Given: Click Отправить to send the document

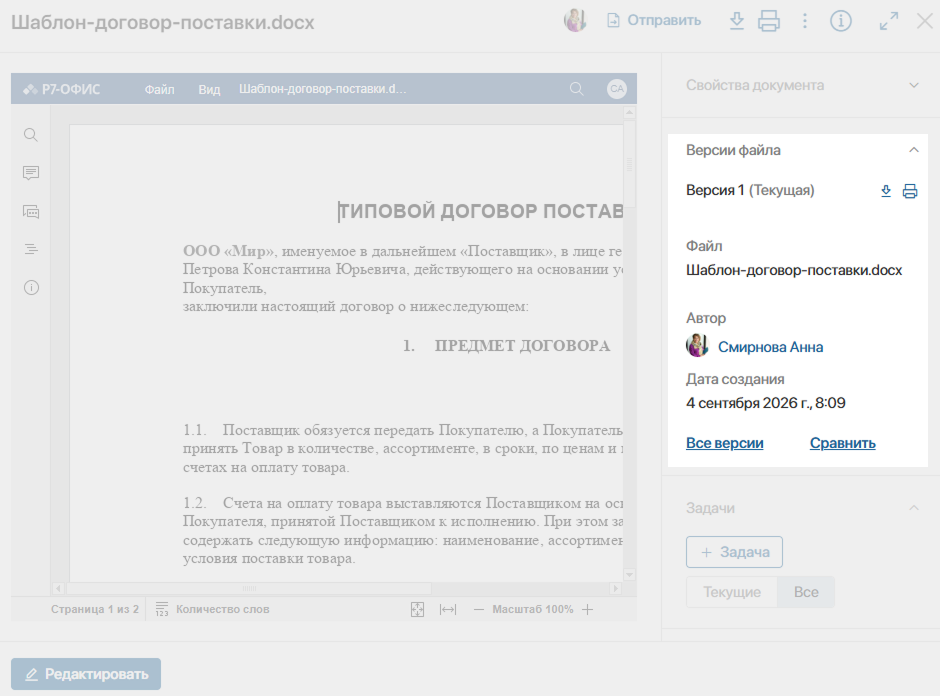Looking at the screenshot, I should (x=654, y=20).
